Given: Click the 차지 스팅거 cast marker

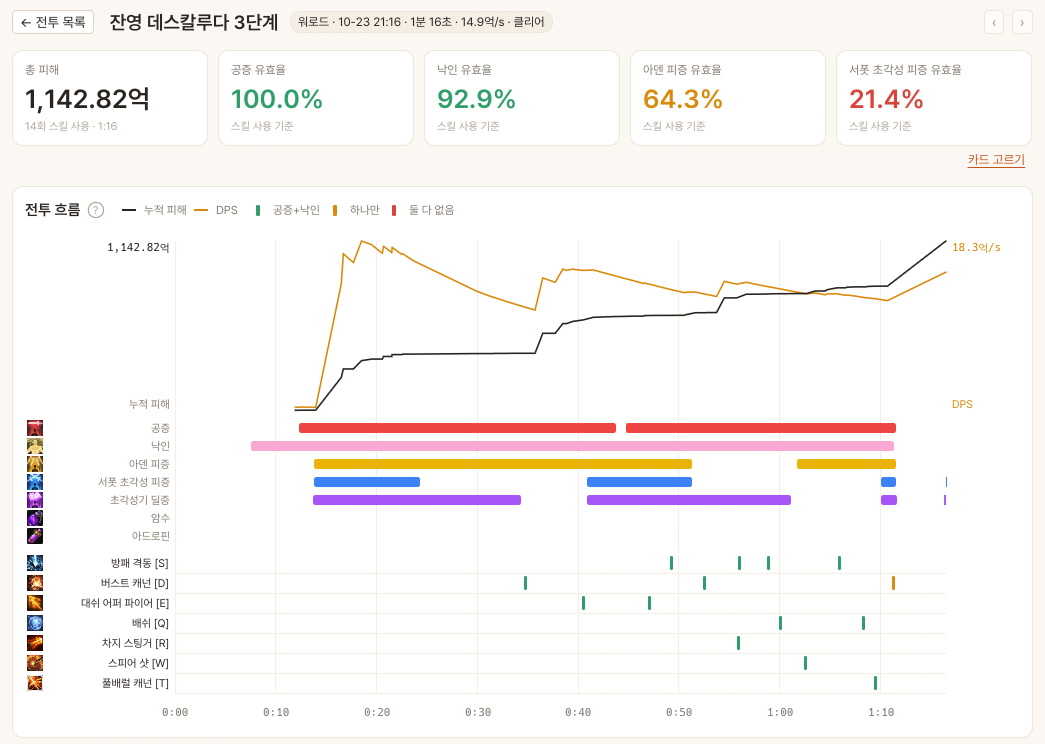Looking at the screenshot, I should click(x=738, y=643).
